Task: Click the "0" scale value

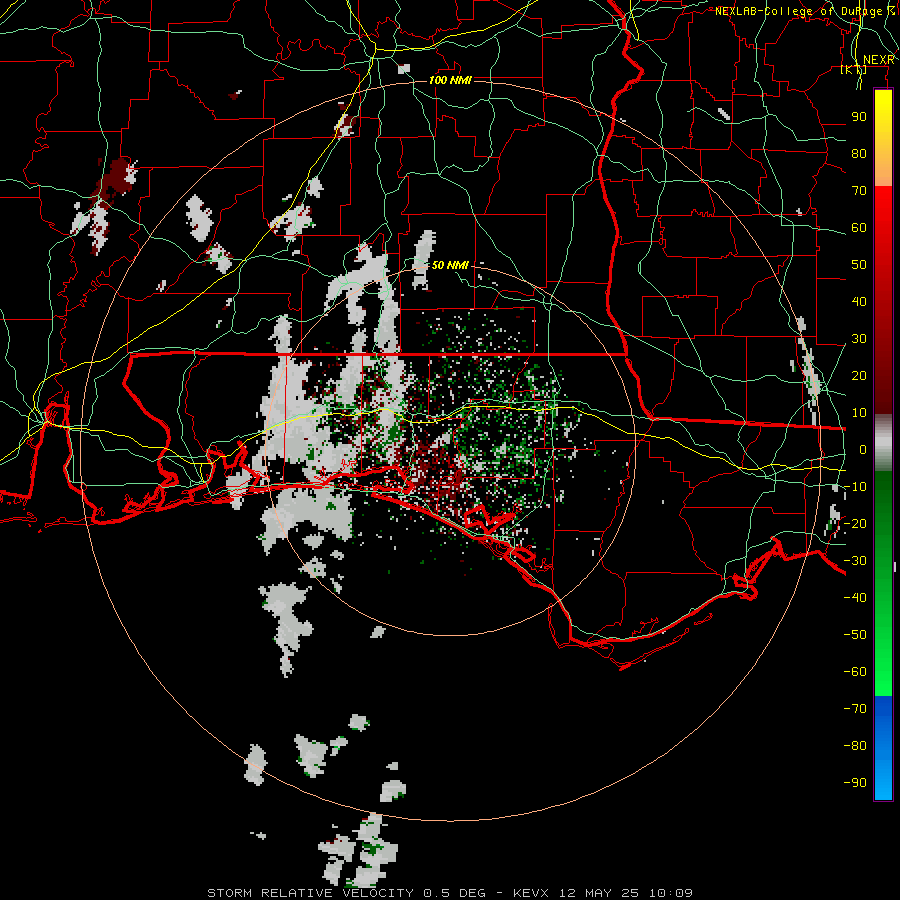Action: (863, 450)
